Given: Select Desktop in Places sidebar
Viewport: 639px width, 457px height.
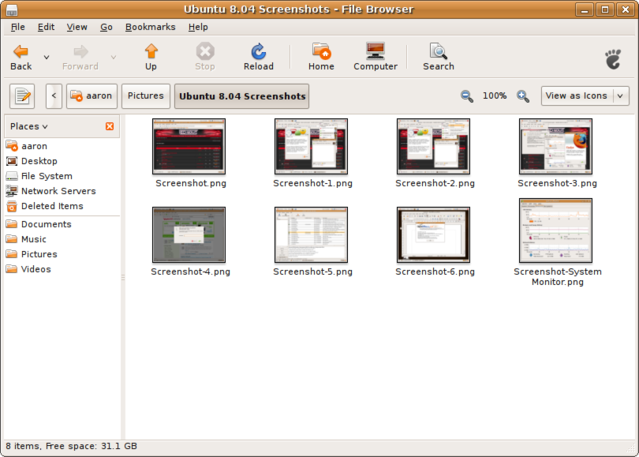Looking at the screenshot, I should click(x=62, y=161).
